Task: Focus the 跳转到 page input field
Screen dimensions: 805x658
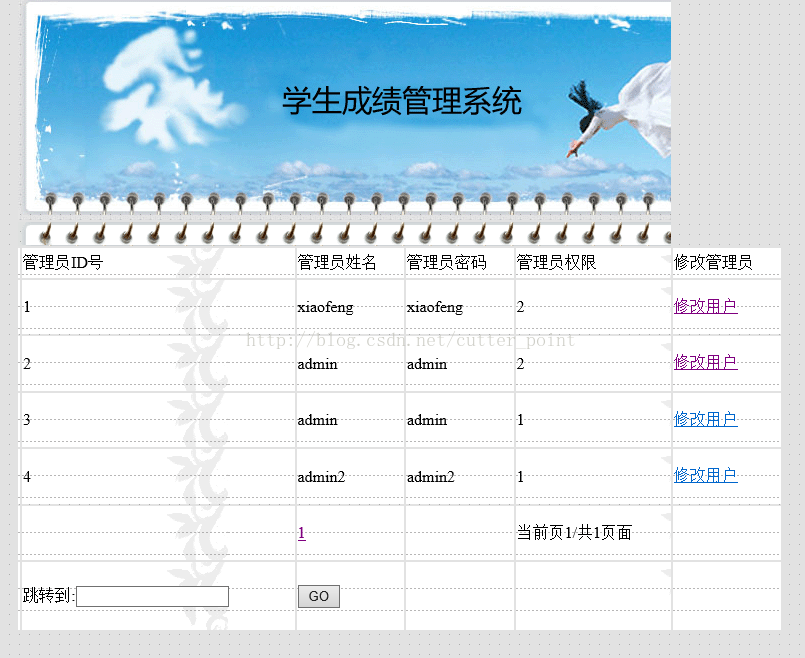Action: [152, 596]
